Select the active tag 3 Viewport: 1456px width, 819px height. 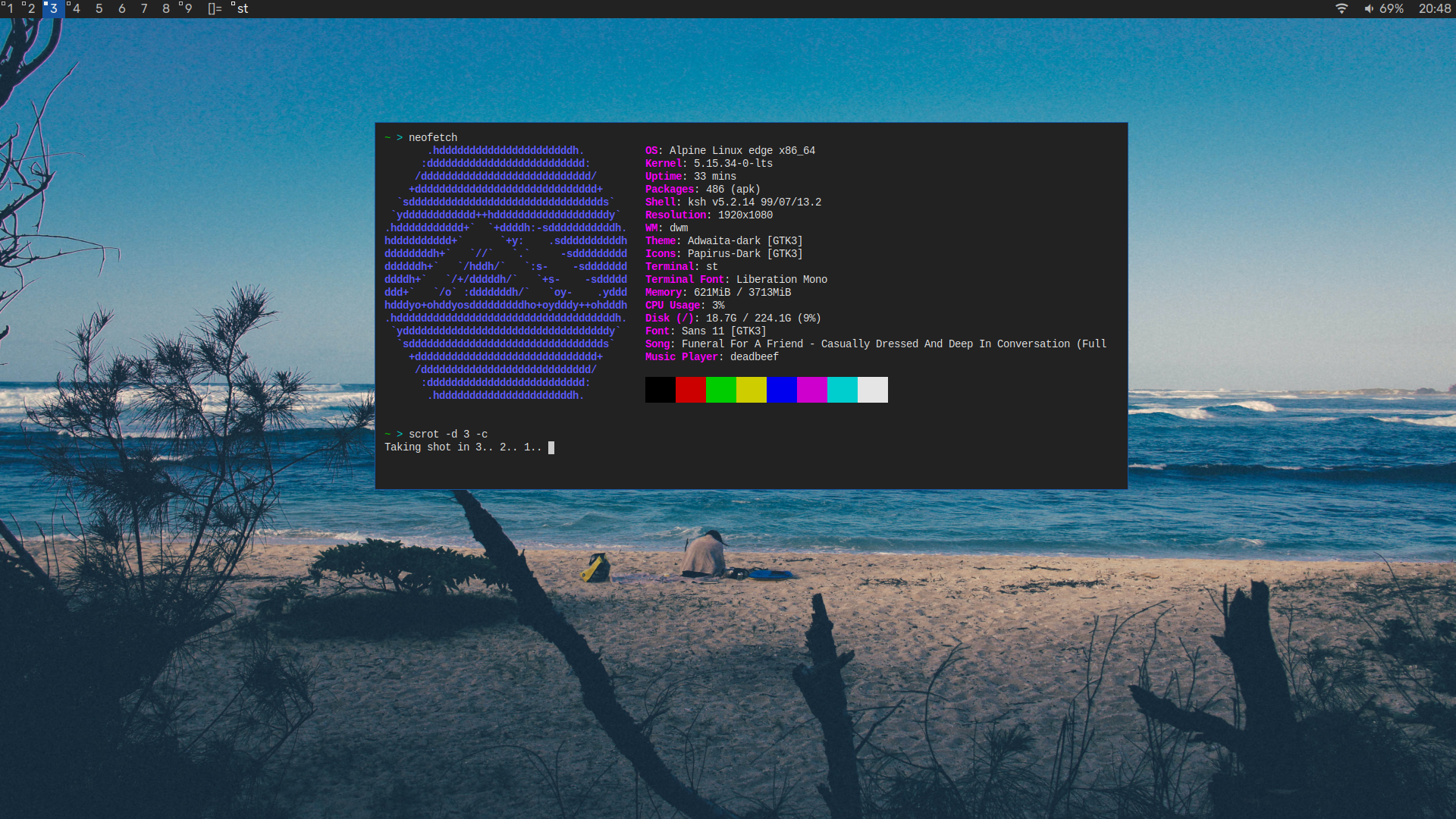tap(53, 8)
